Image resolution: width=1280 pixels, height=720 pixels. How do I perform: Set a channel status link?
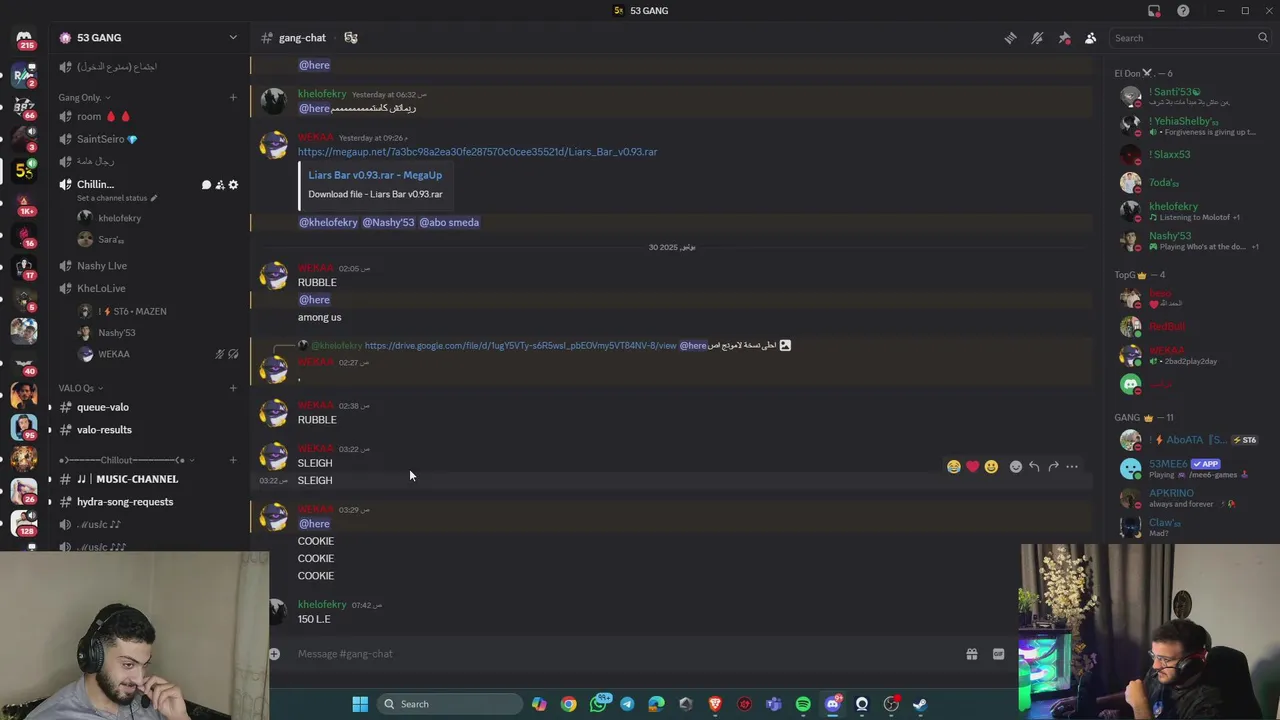pos(117,198)
